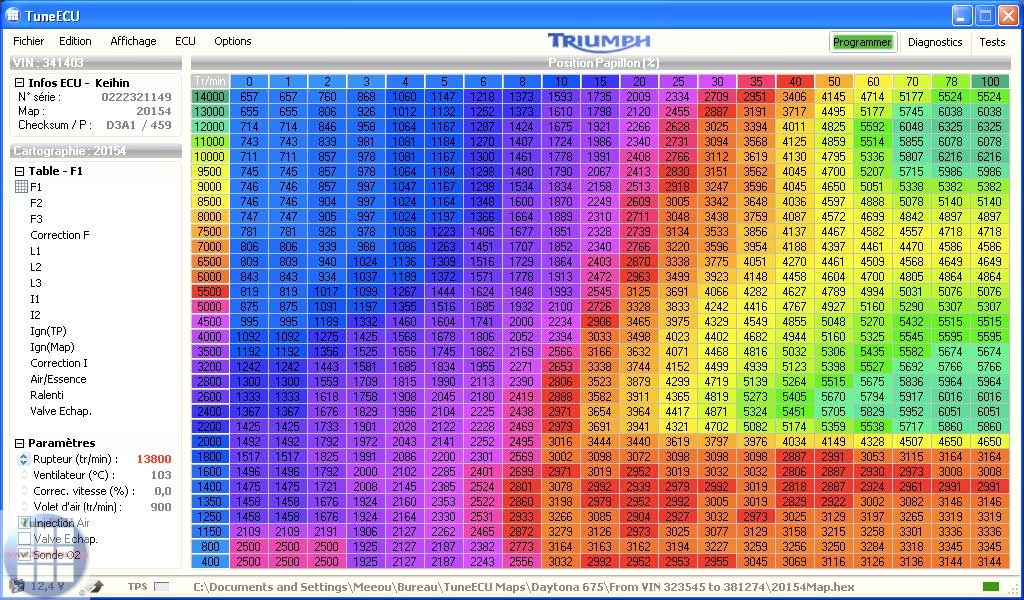This screenshot has height=600, width=1024.
Task: Click the checksum value D3A1 / 459
Action: click(x=138, y=125)
